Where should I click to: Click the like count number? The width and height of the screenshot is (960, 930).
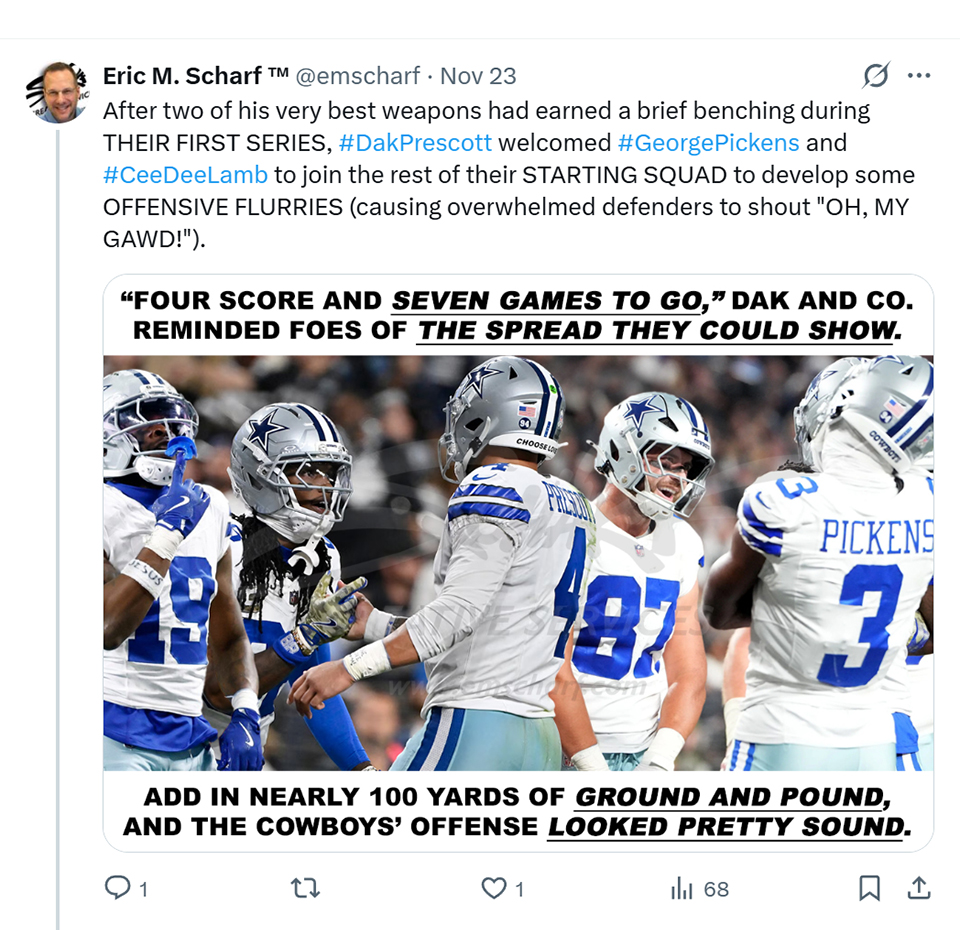point(519,888)
